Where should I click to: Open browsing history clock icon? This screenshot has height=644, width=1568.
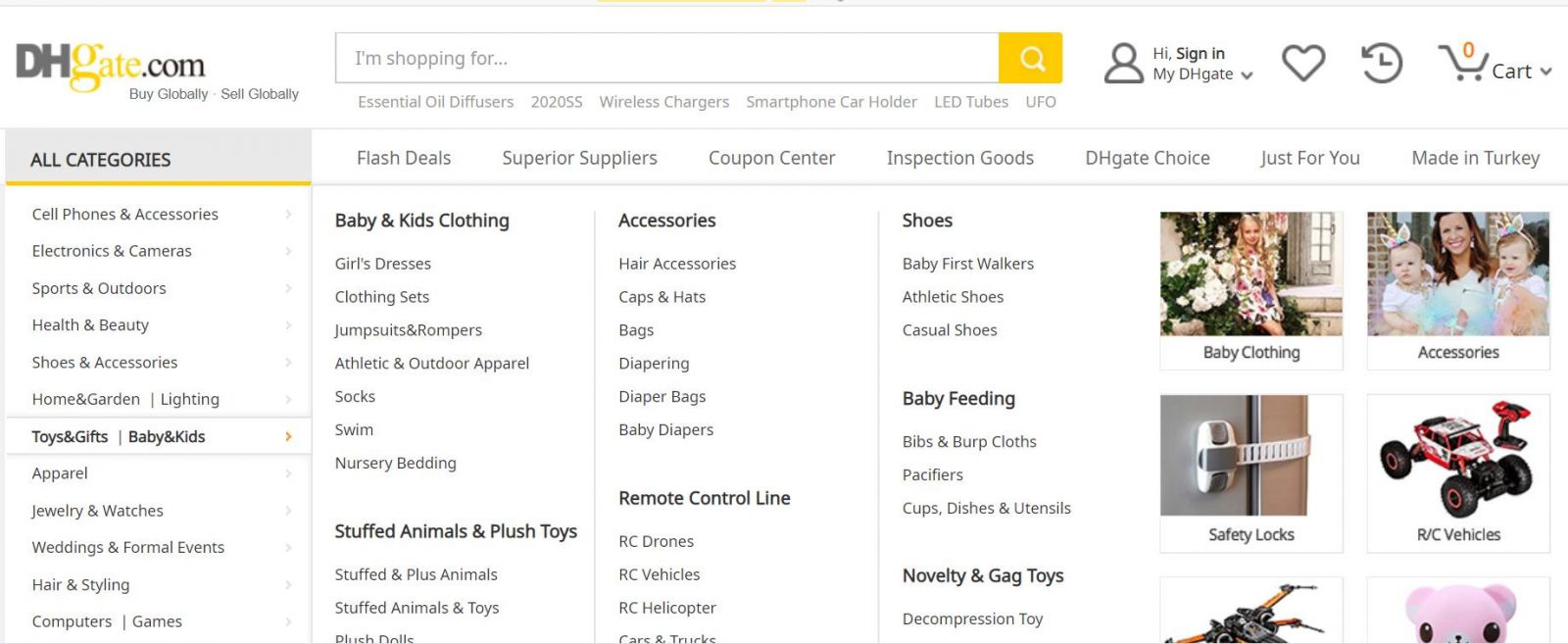pos(1382,63)
